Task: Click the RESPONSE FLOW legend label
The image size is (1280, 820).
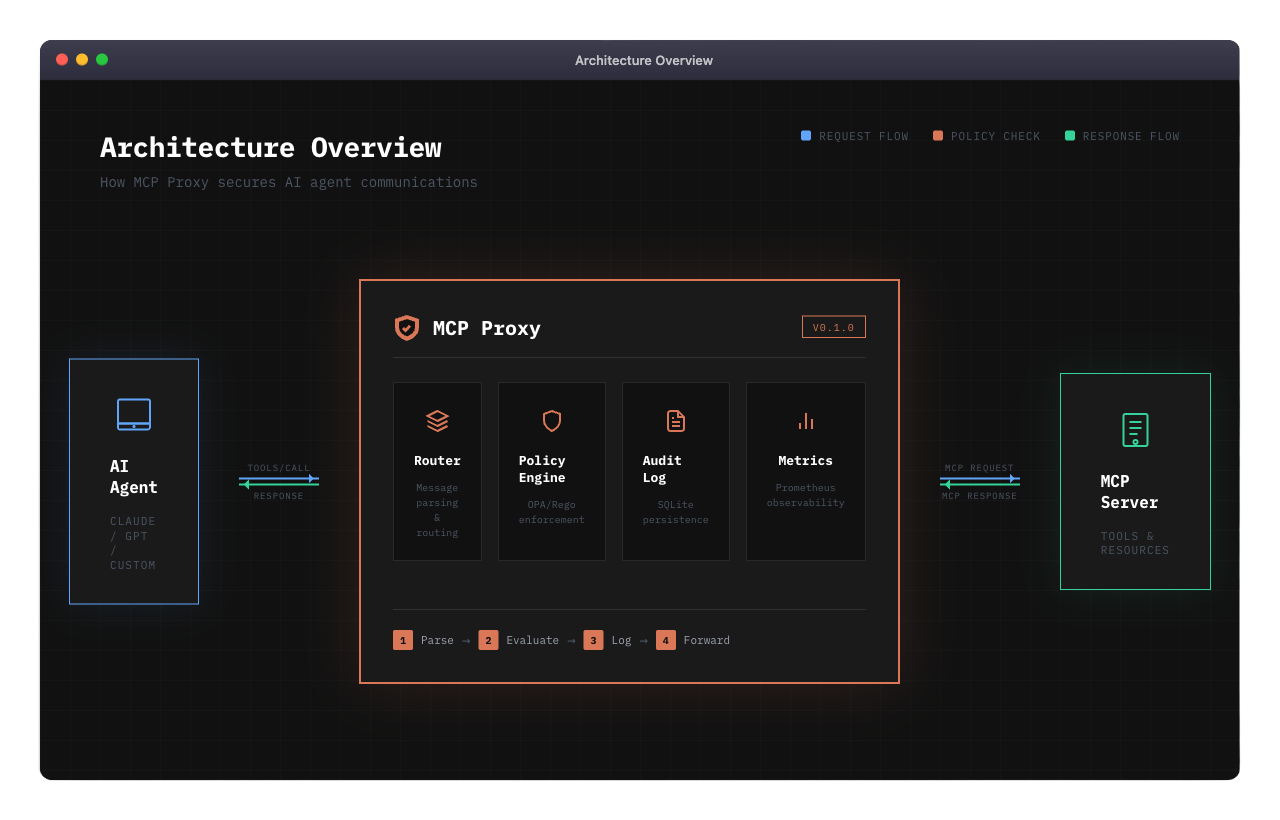Action: point(1131,136)
